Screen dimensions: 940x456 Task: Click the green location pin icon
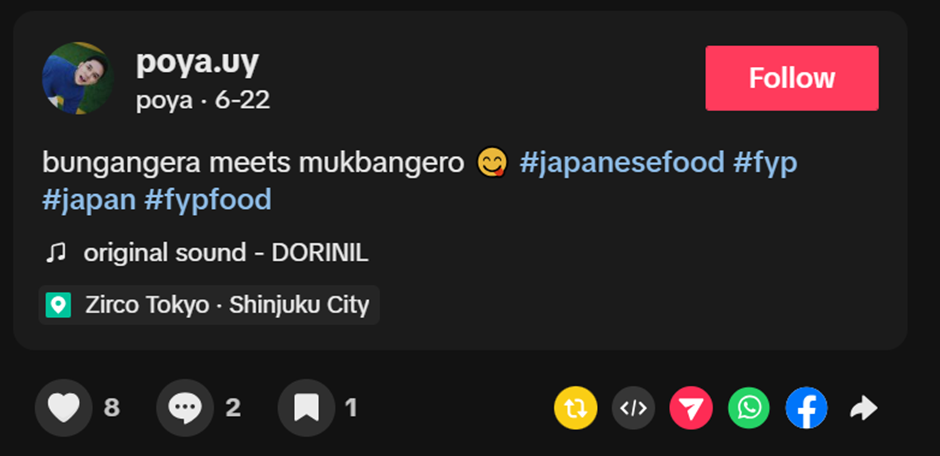tap(58, 305)
